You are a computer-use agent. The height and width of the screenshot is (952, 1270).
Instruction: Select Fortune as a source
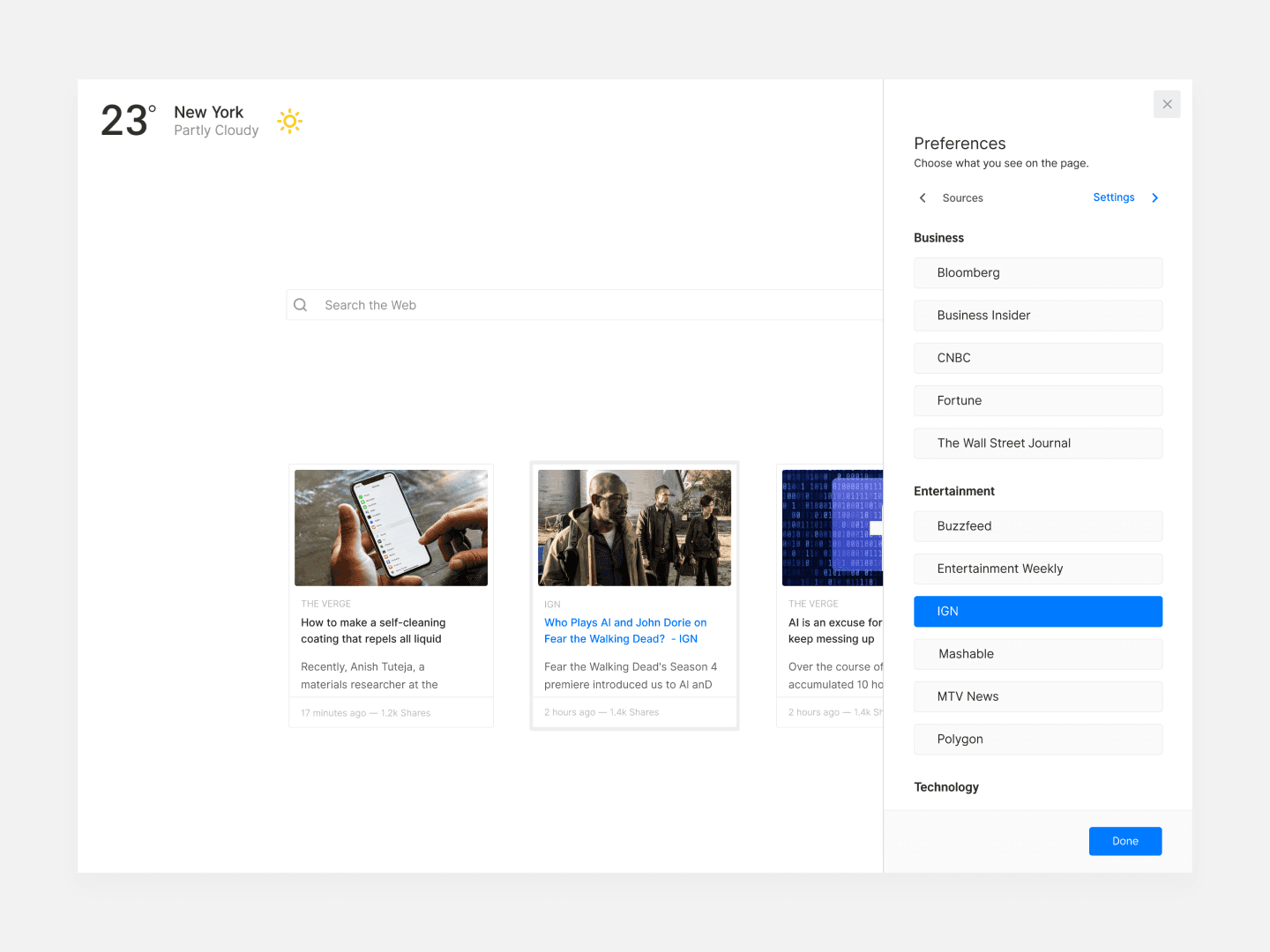[1037, 401]
